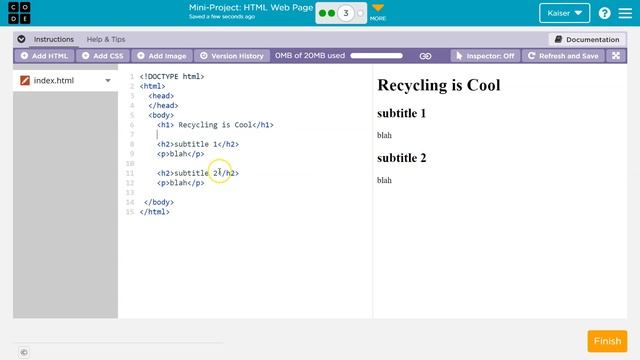The height and width of the screenshot is (360, 640).
Task: Select the first green level bubble
Action: click(x=322, y=13)
